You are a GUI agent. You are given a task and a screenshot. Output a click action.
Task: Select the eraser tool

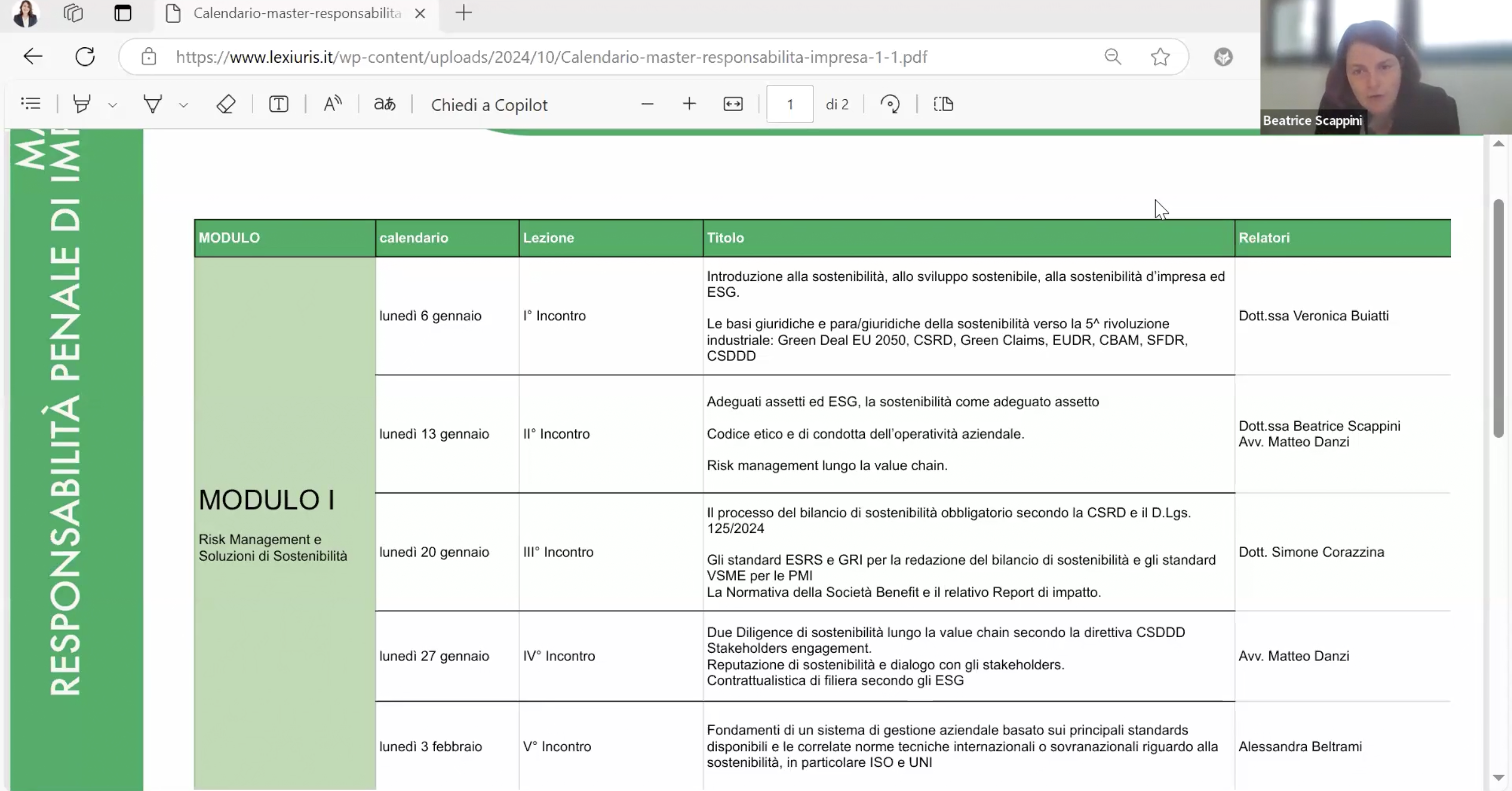[x=226, y=104]
